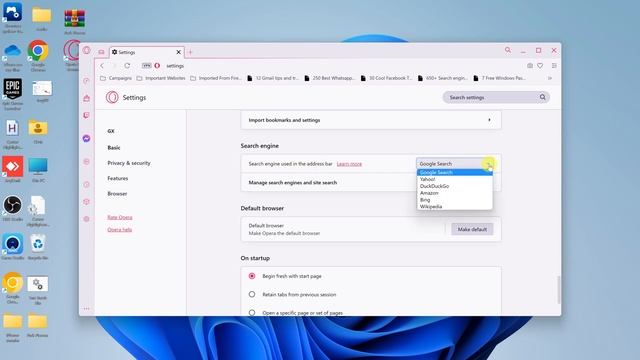Image resolution: width=640 pixels, height=360 pixels.
Task: Show more bookmarks overflow chevron
Action: (x=550, y=78)
